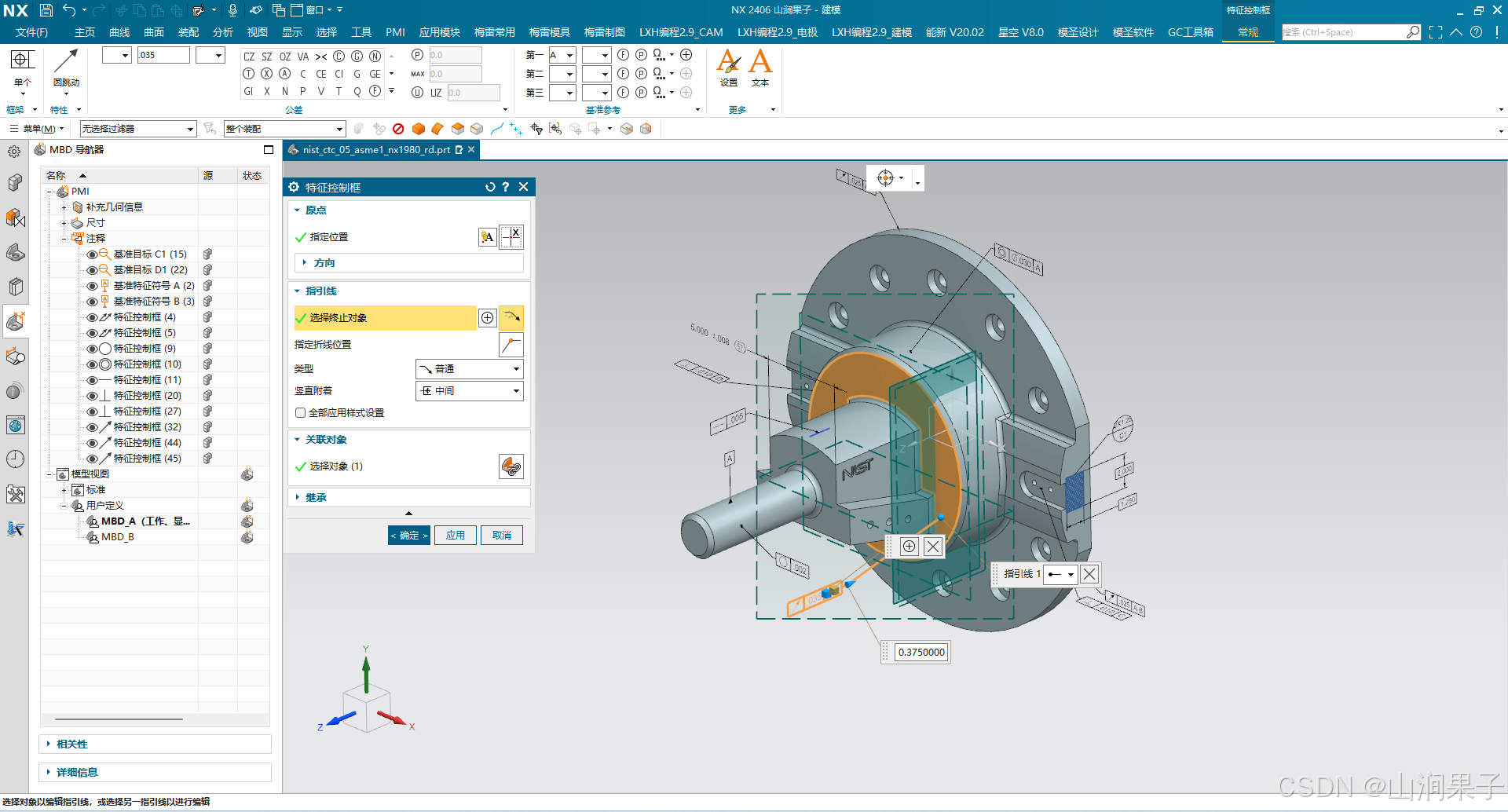Click the view orientation target icon in viewport

click(x=885, y=177)
